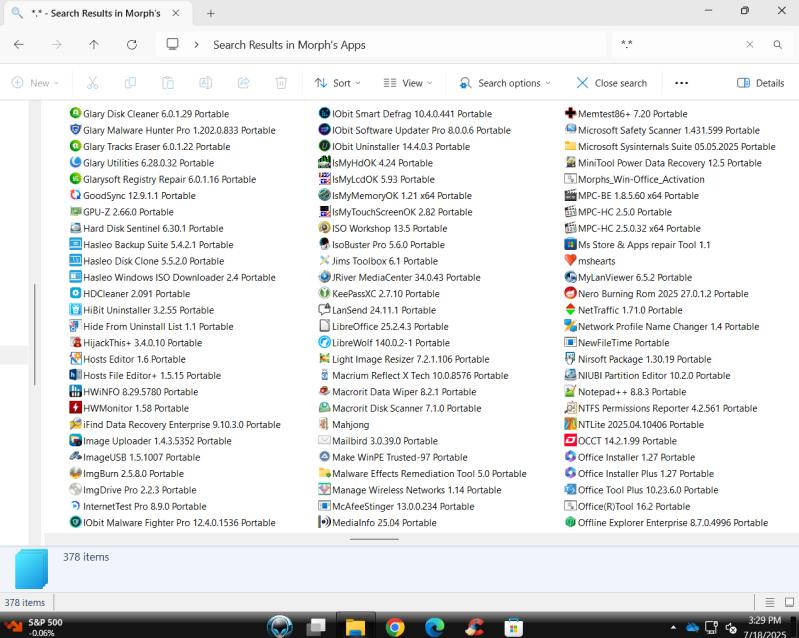Click the Rename icon in toolbar

coord(206,83)
